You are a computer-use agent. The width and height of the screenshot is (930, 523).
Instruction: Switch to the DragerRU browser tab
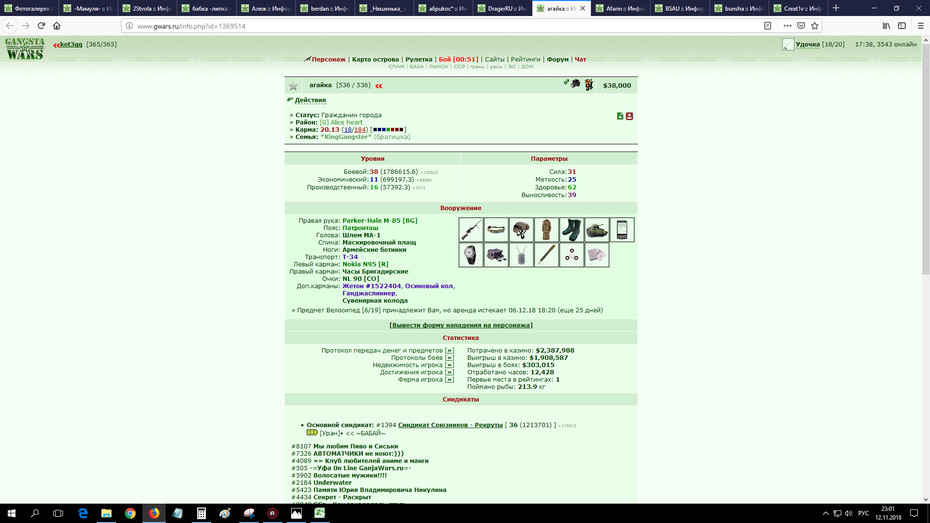point(502,8)
